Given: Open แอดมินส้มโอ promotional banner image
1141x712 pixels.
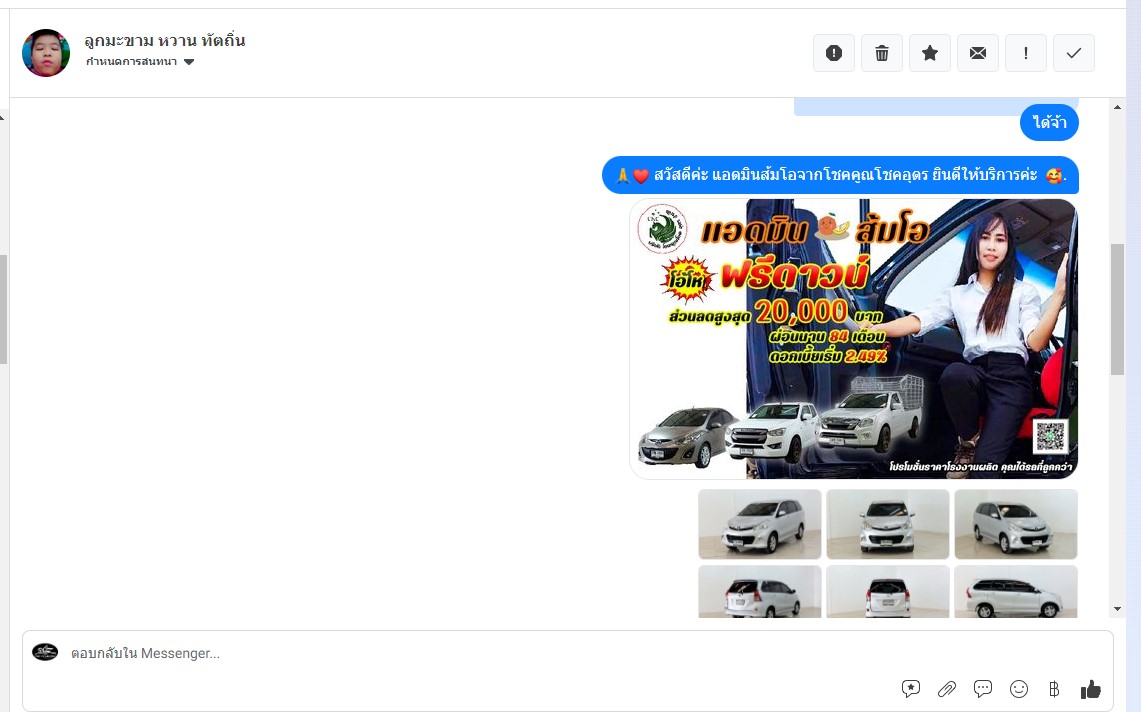Looking at the screenshot, I should 853,339.
